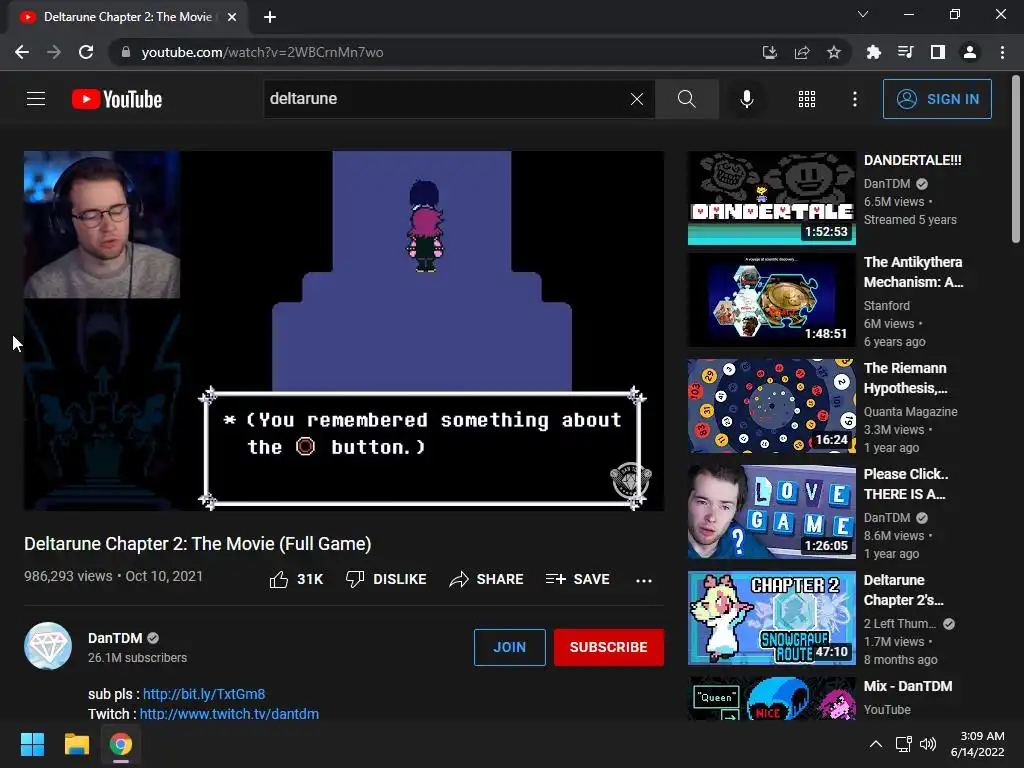Click the browser address bar URL

[263, 52]
